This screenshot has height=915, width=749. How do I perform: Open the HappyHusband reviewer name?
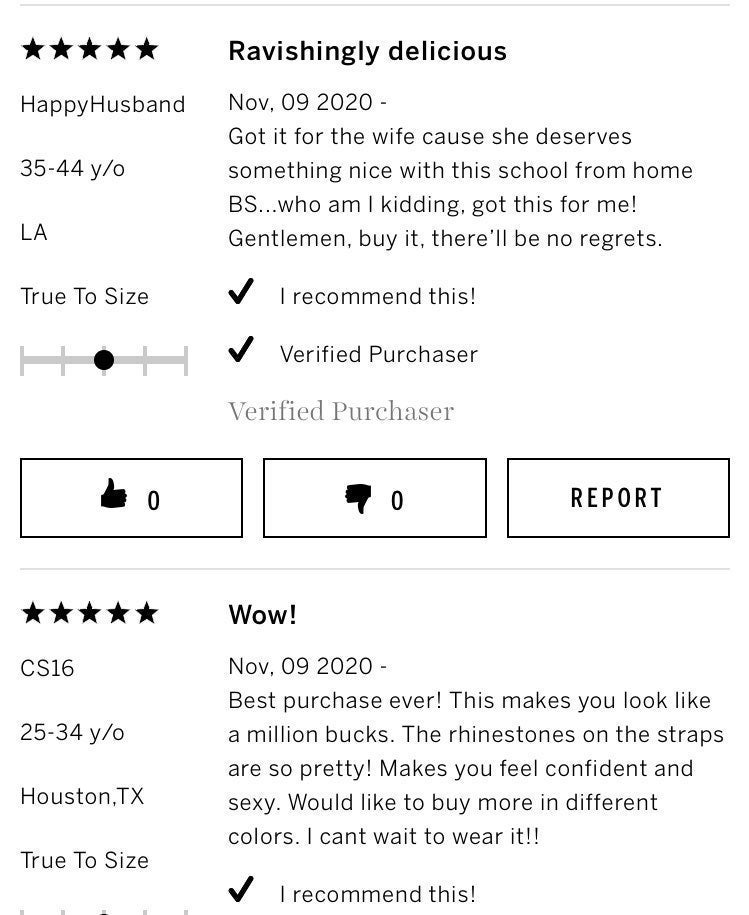pyautogui.click(x=103, y=104)
